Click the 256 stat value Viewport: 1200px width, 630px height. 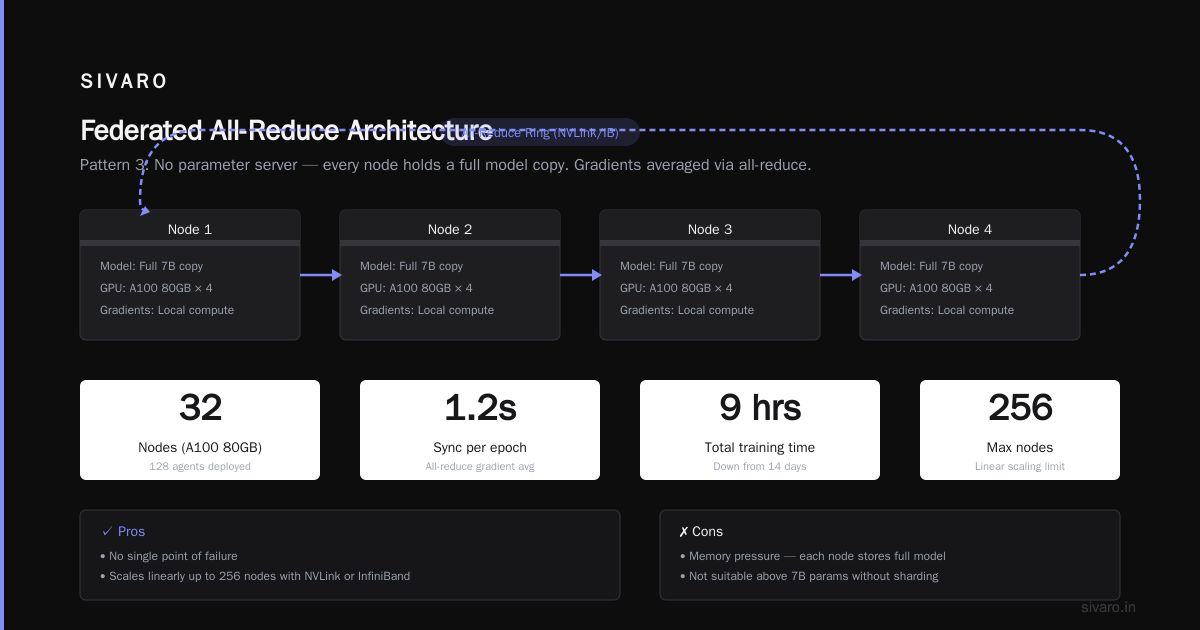click(1020, 408)
